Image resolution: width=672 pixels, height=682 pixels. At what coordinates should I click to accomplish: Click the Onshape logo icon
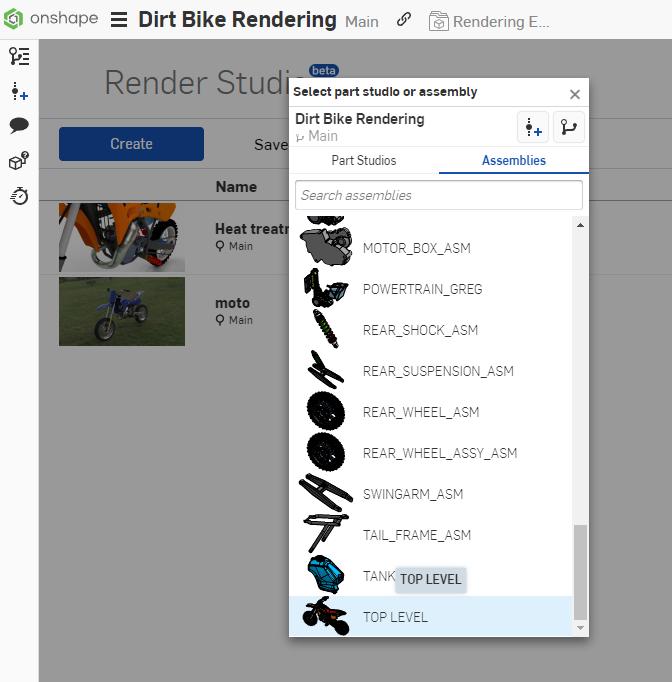(x=13, y=20)
